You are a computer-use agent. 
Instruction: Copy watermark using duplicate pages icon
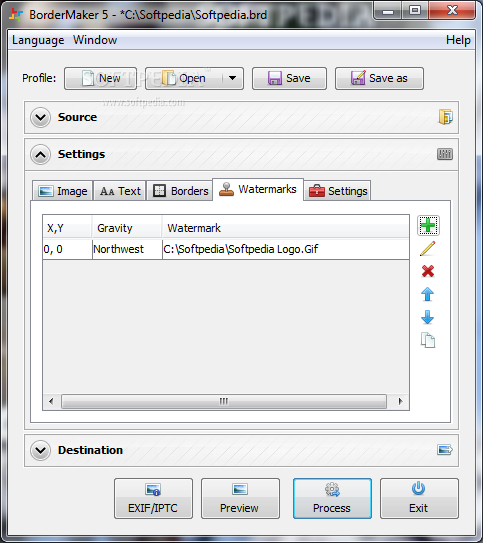(428, 340)
